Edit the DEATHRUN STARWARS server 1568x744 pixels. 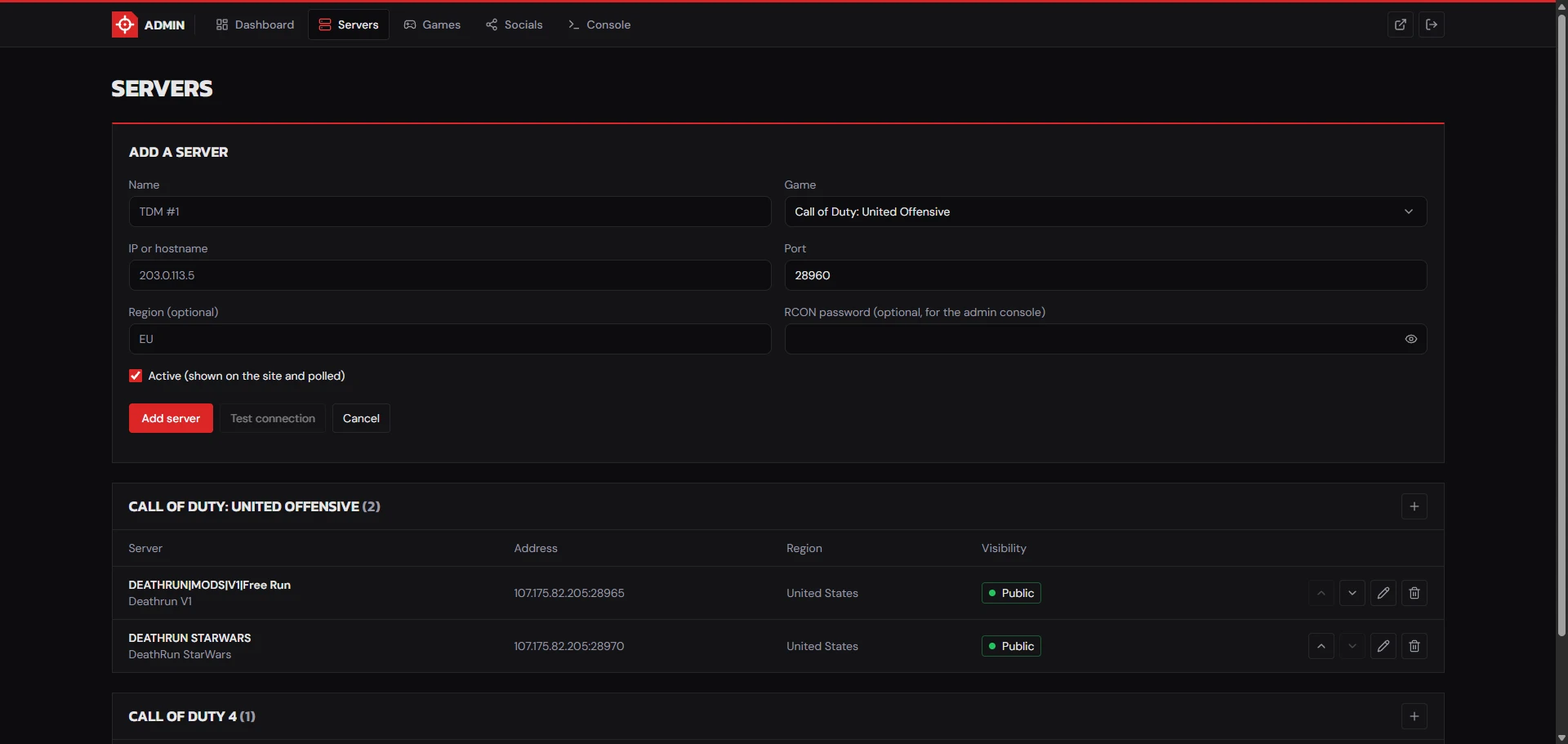1383,646
